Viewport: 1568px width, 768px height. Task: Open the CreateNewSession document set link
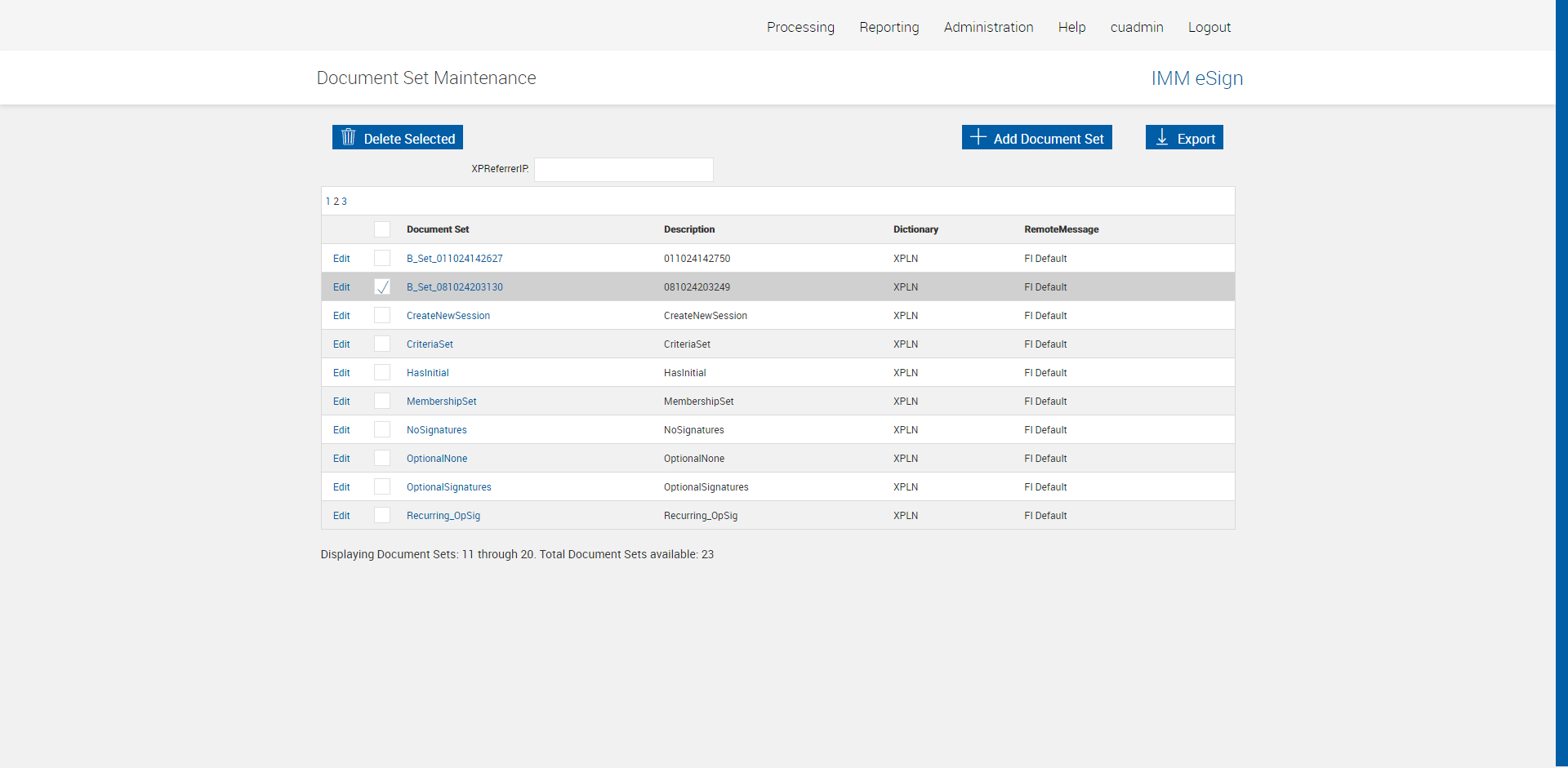coord(448,316)
